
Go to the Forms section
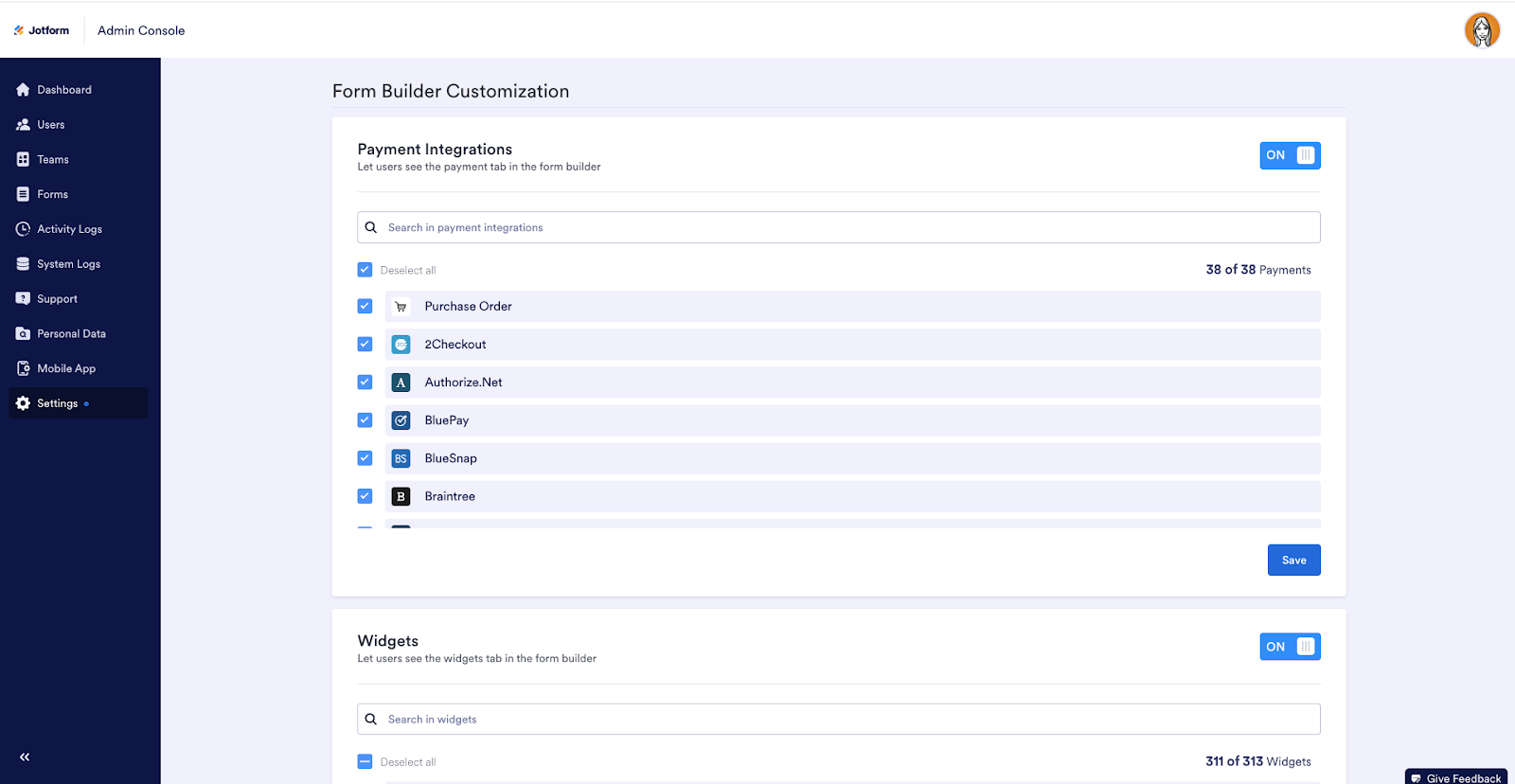pos(52,194)
